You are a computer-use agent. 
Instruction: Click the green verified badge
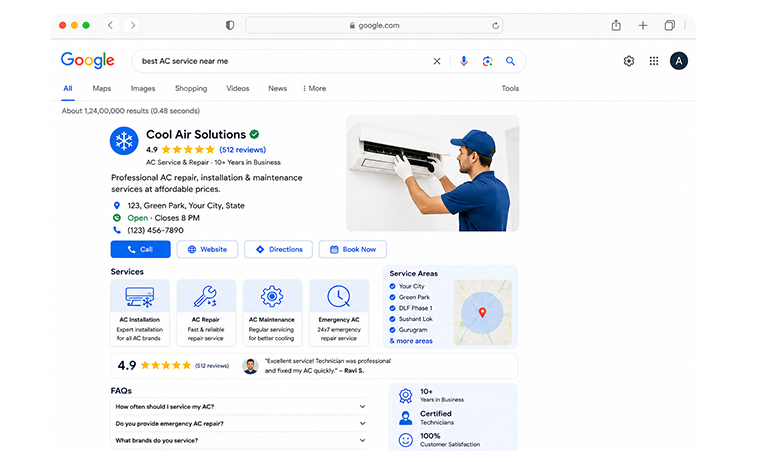click(x=254, y=134)
